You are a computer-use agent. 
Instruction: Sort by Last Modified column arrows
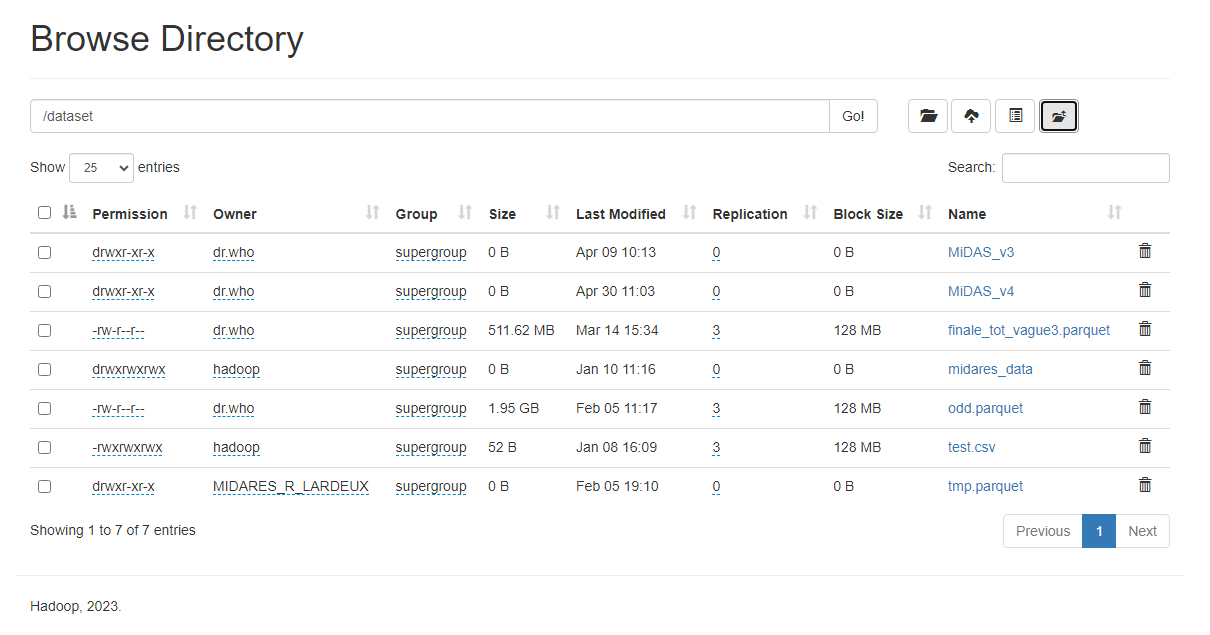689,213
